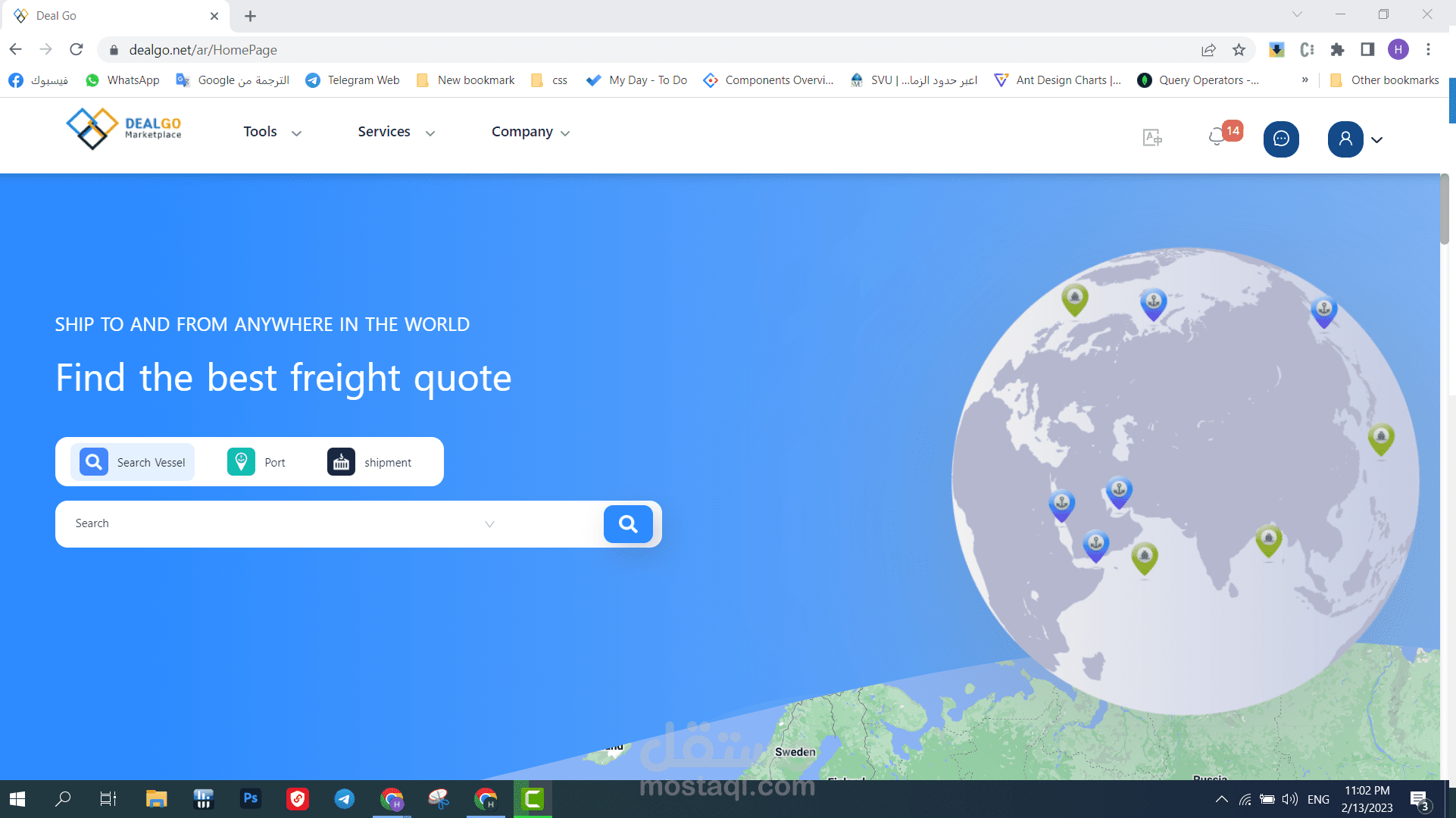The width and height of the screenshot is (1456, 818).
Task: Open the Google Translate bookmark
Action: coord(233,80)
